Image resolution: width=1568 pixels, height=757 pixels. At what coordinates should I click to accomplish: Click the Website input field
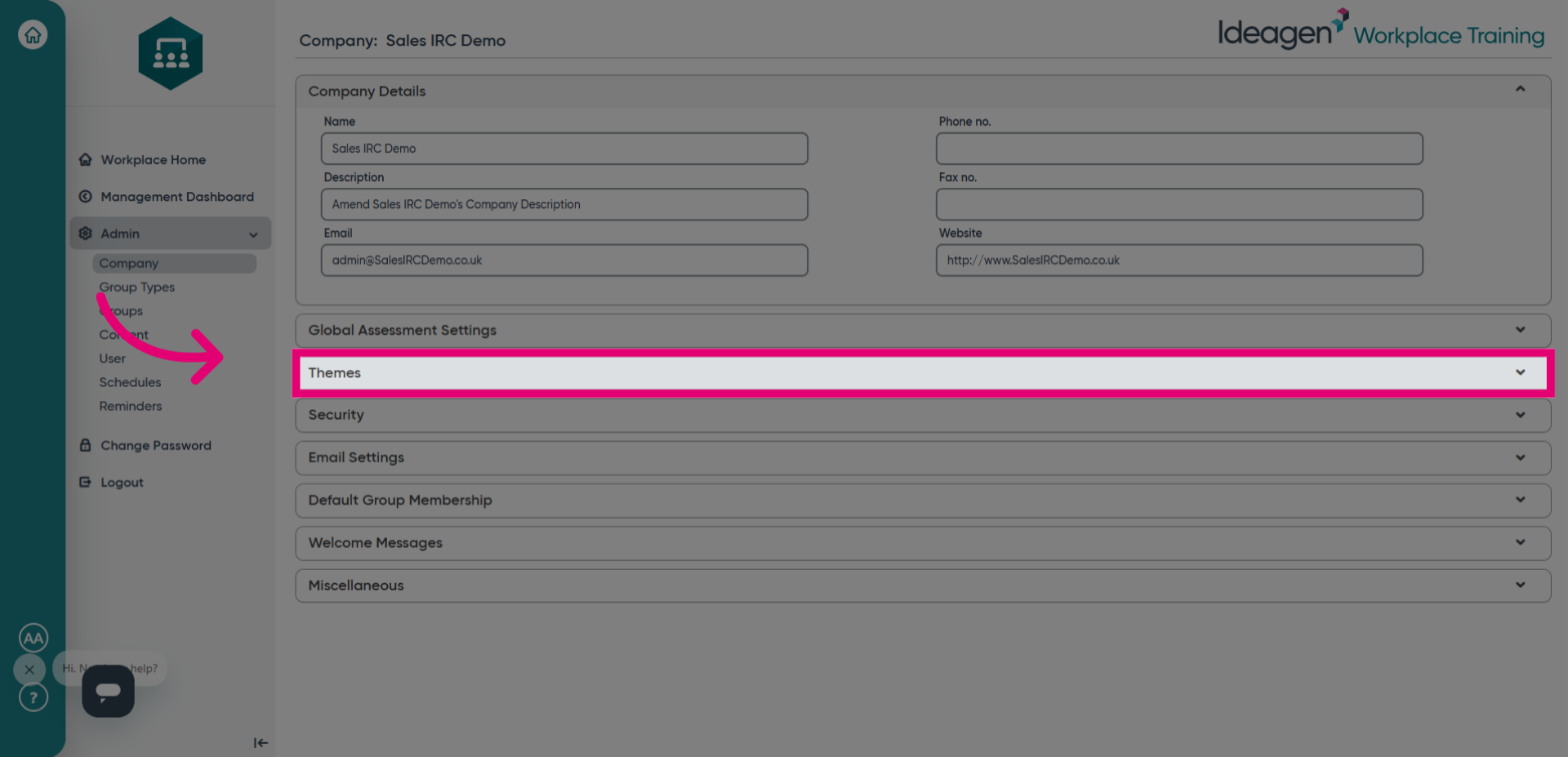tap(1179, 260)
